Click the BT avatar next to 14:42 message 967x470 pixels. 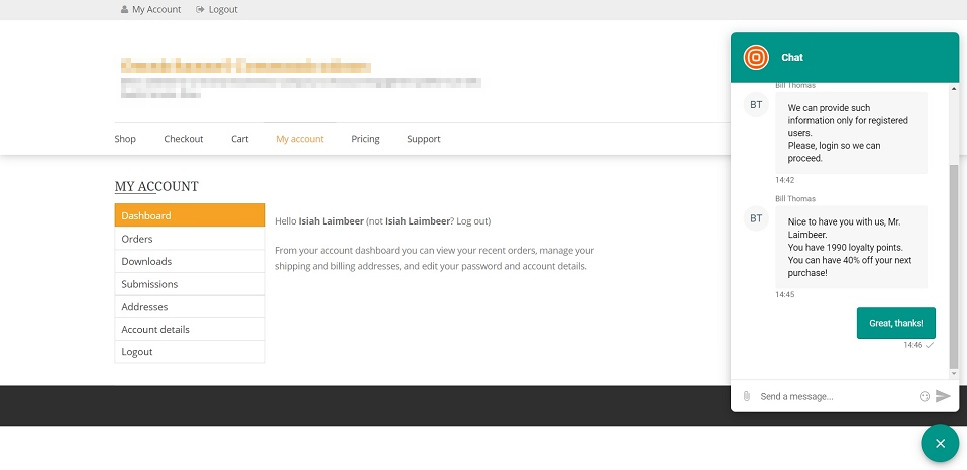756,105
